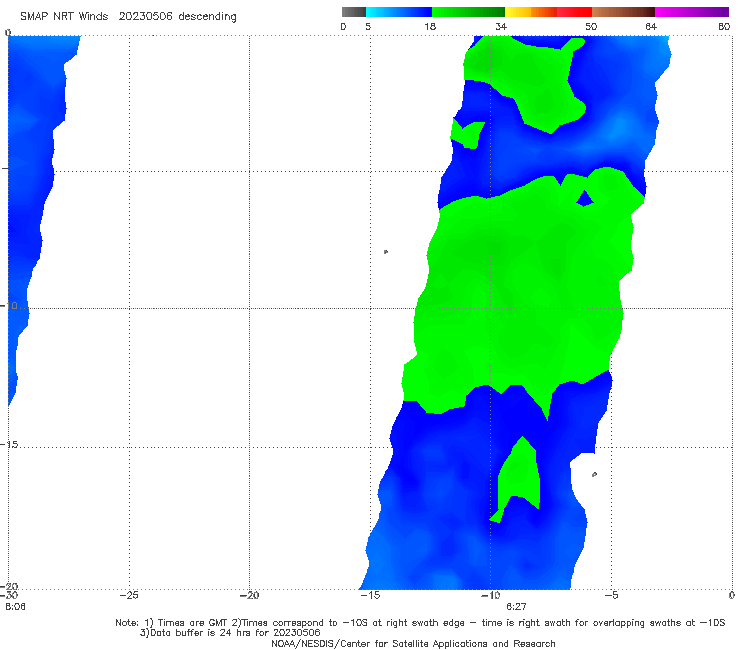Click the latitude axis label '-20'
The image size is (740, 650).
pyautogui.click(x=9, y=587)
